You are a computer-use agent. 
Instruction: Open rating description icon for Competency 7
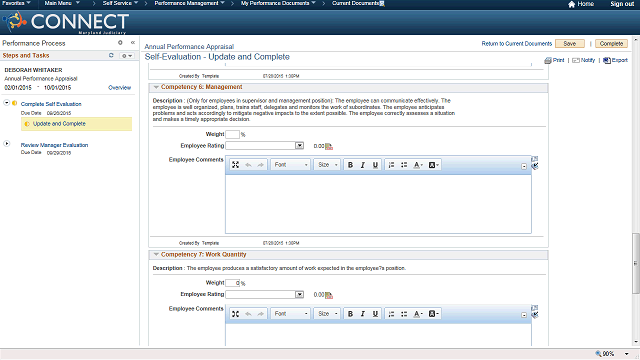click(x=329, y=295)
